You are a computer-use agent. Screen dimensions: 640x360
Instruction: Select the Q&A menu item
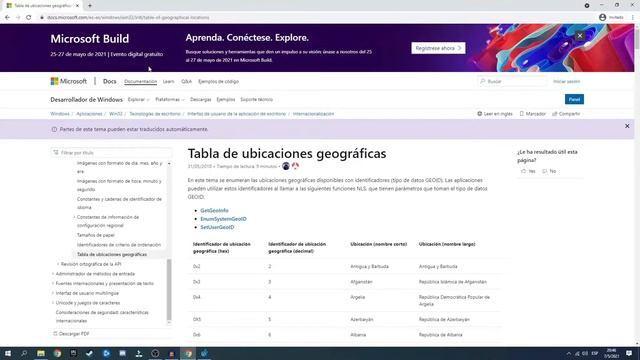click(x=187, y=81)
